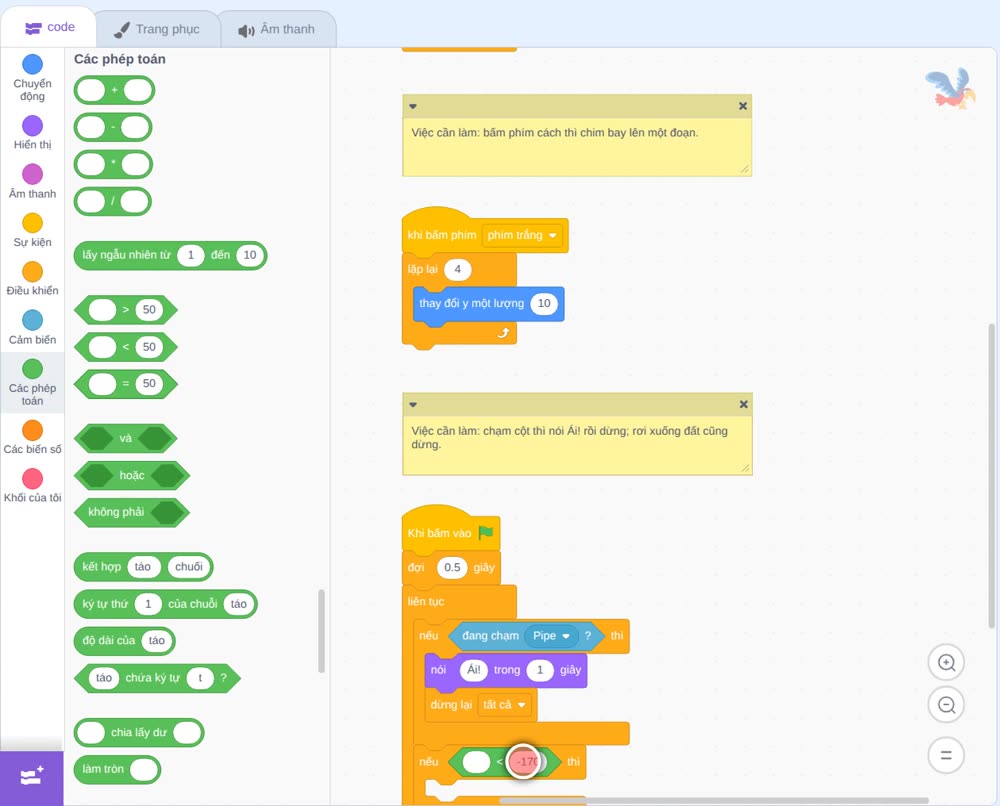Switch to the Trang phục tab

pos(157,29)
